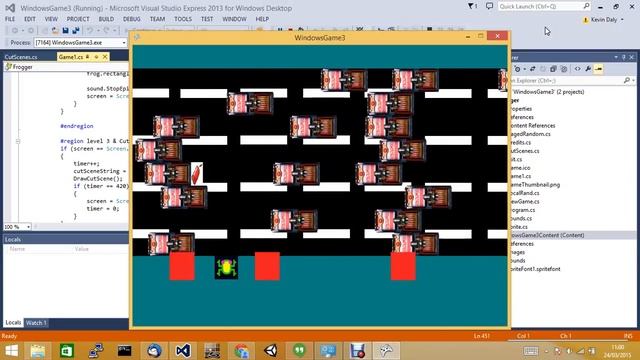Select the solution 'WindowsGame3' (2 projects) row
Screen dimensions: 640x360
[548, 92]
